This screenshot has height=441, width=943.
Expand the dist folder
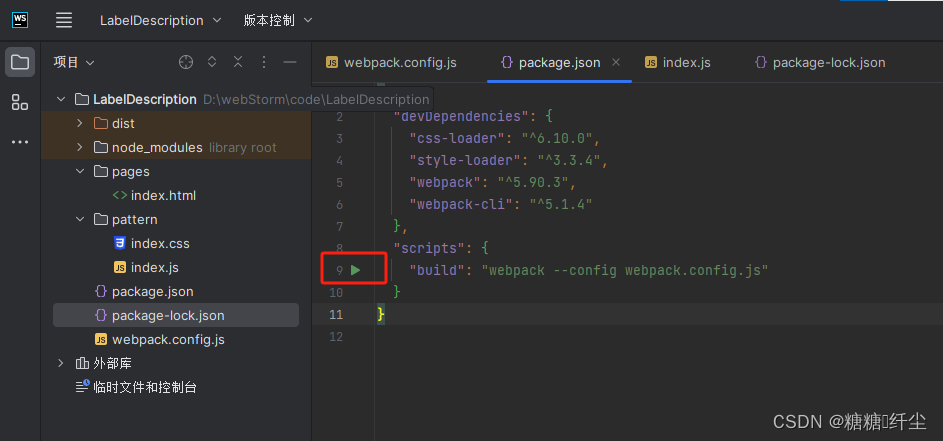click(x=80, y=123)
